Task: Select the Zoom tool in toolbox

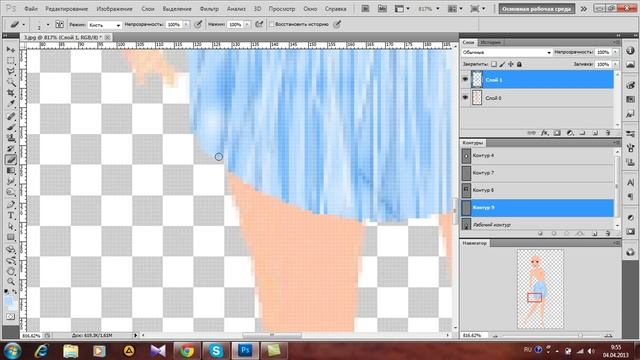Action: (11, 282)
